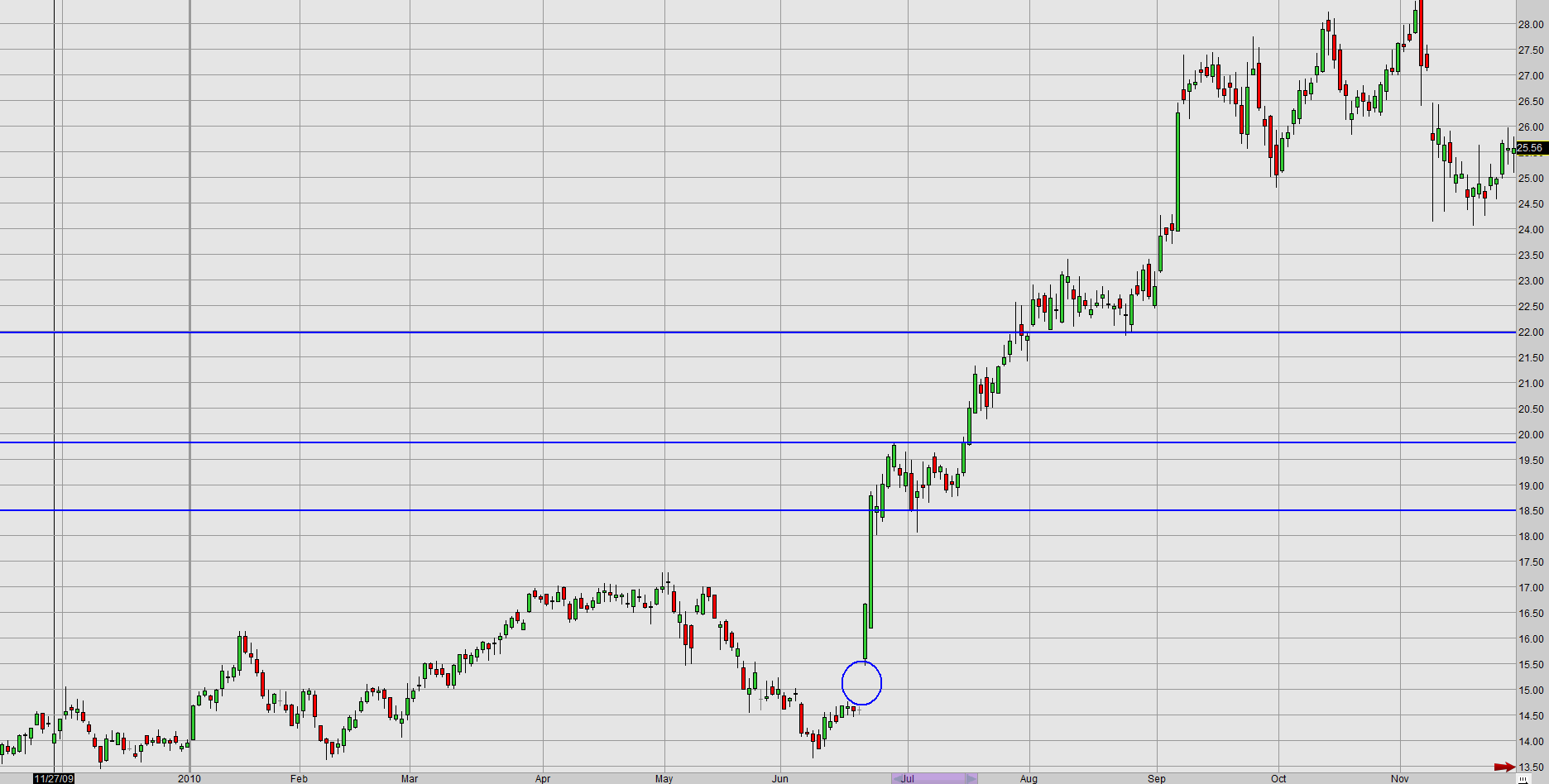
Task: Click the 24.50 price axis label
Action: coord(1530,204)
